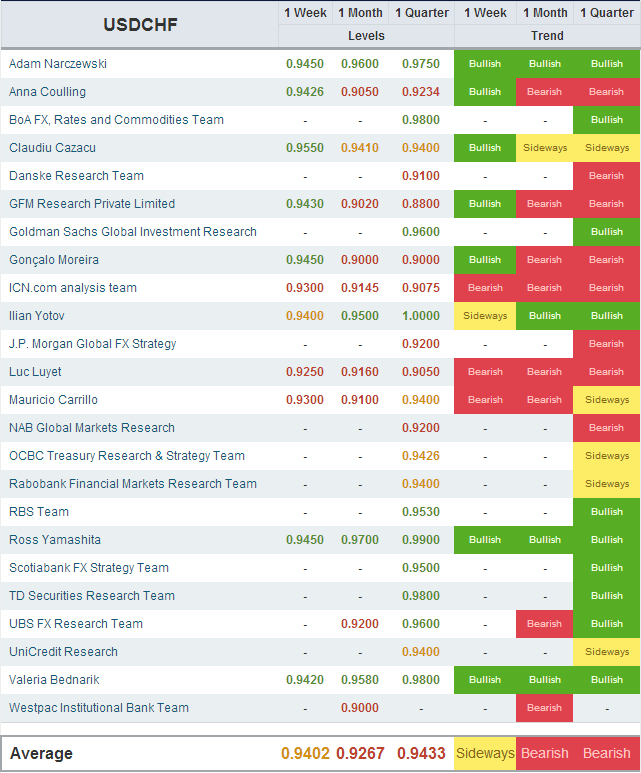The width and height of the screenshot is (641, 773).
Task: Open NAB Global Markets Research
Action: click(92, 428)
